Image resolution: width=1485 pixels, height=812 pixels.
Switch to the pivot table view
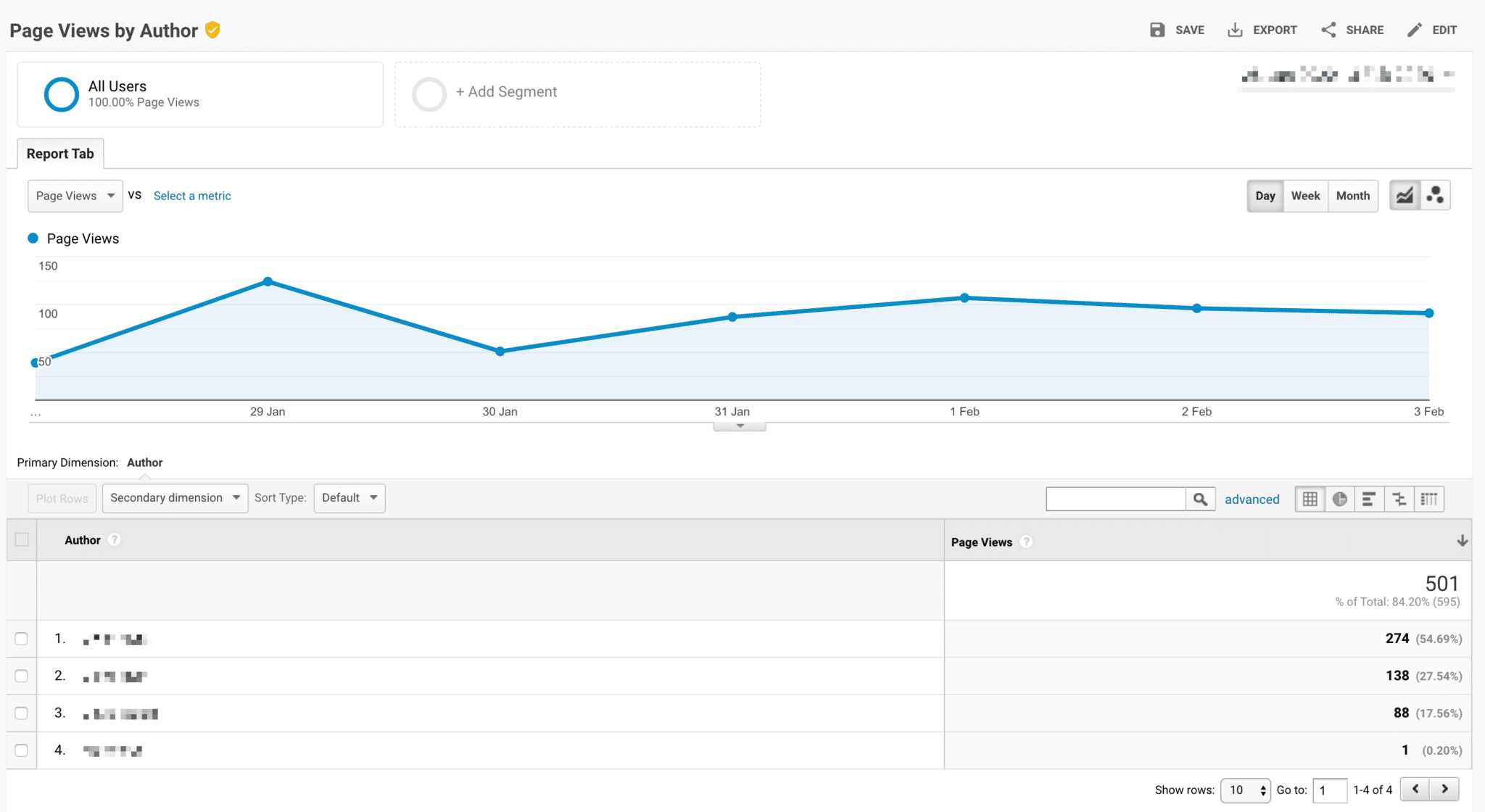point(1429,499)
